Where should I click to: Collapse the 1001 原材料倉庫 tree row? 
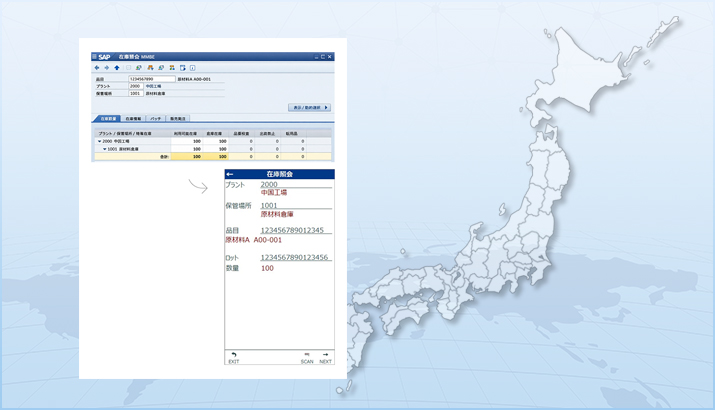(105, 149)
